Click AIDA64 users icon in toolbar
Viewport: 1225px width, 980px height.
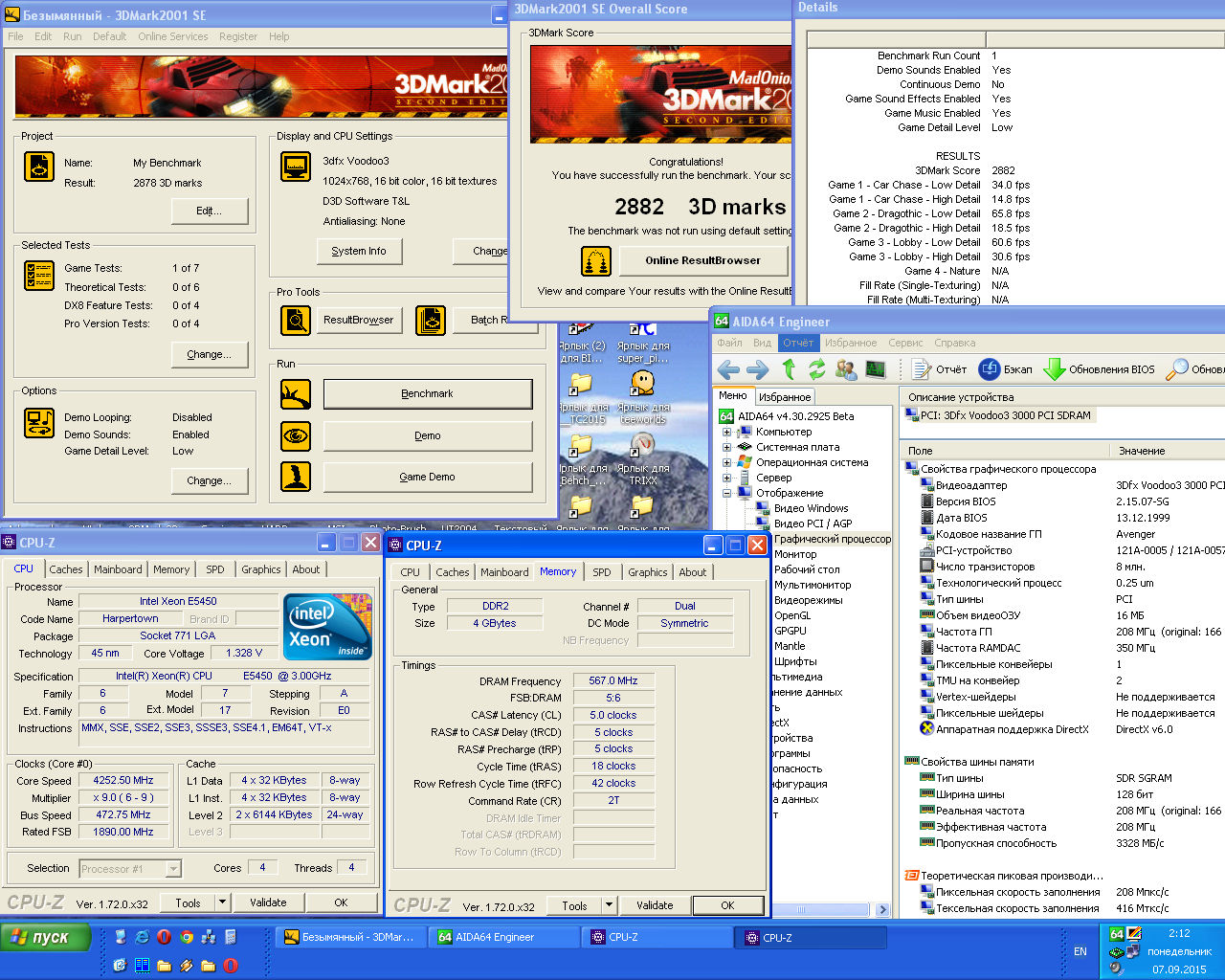click(x=846, y=369)
